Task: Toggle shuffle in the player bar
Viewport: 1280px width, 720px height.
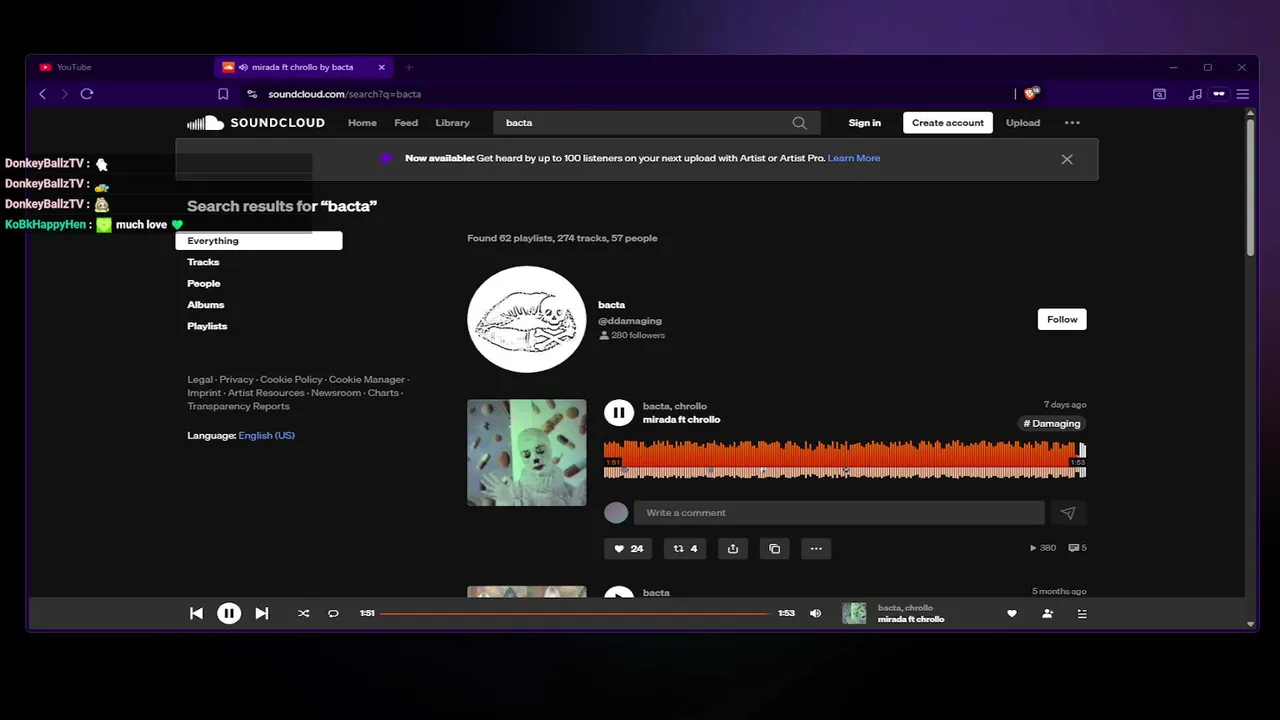Action: (x=303, y=613)
